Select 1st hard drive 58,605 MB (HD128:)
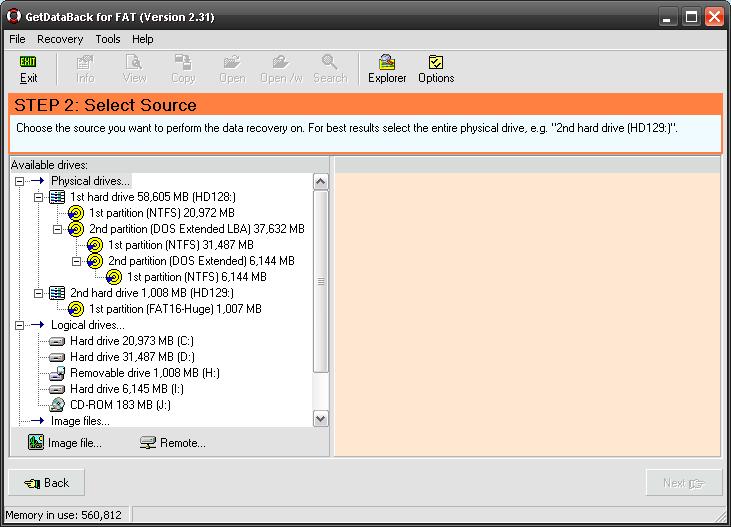Image resolution: width=731 pixels, height=527 pixels. coord(153,197)
